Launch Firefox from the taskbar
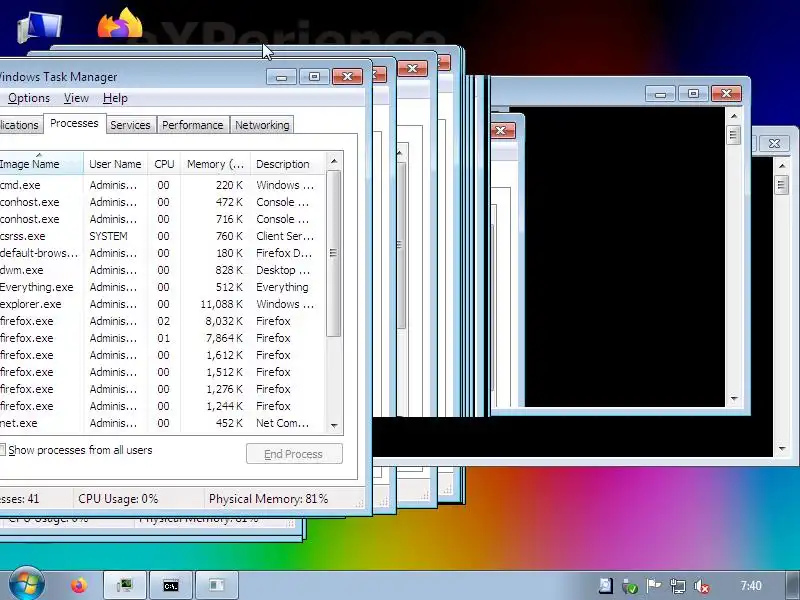This screenshot has height=600, width=800. coord(79,585)
